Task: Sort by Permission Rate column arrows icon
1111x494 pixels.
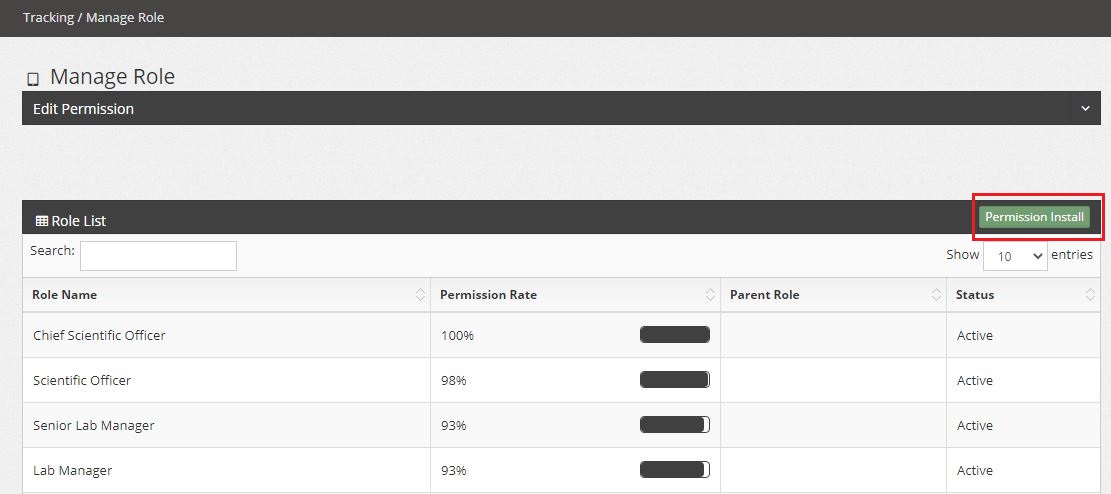Action: (x=710, y=295)
